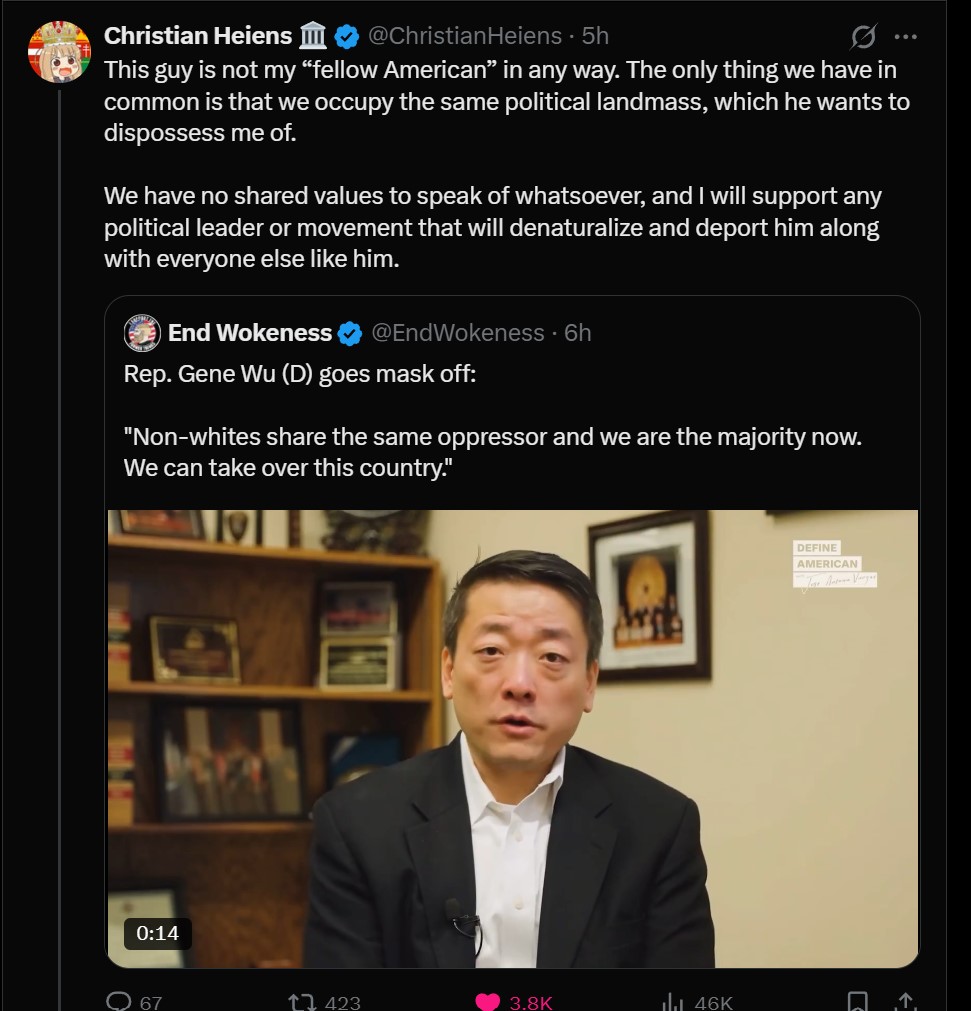Viewport: 971px width, 1011px height.
Task: Click the share upload arrow icon
Action: point(906,1001)
